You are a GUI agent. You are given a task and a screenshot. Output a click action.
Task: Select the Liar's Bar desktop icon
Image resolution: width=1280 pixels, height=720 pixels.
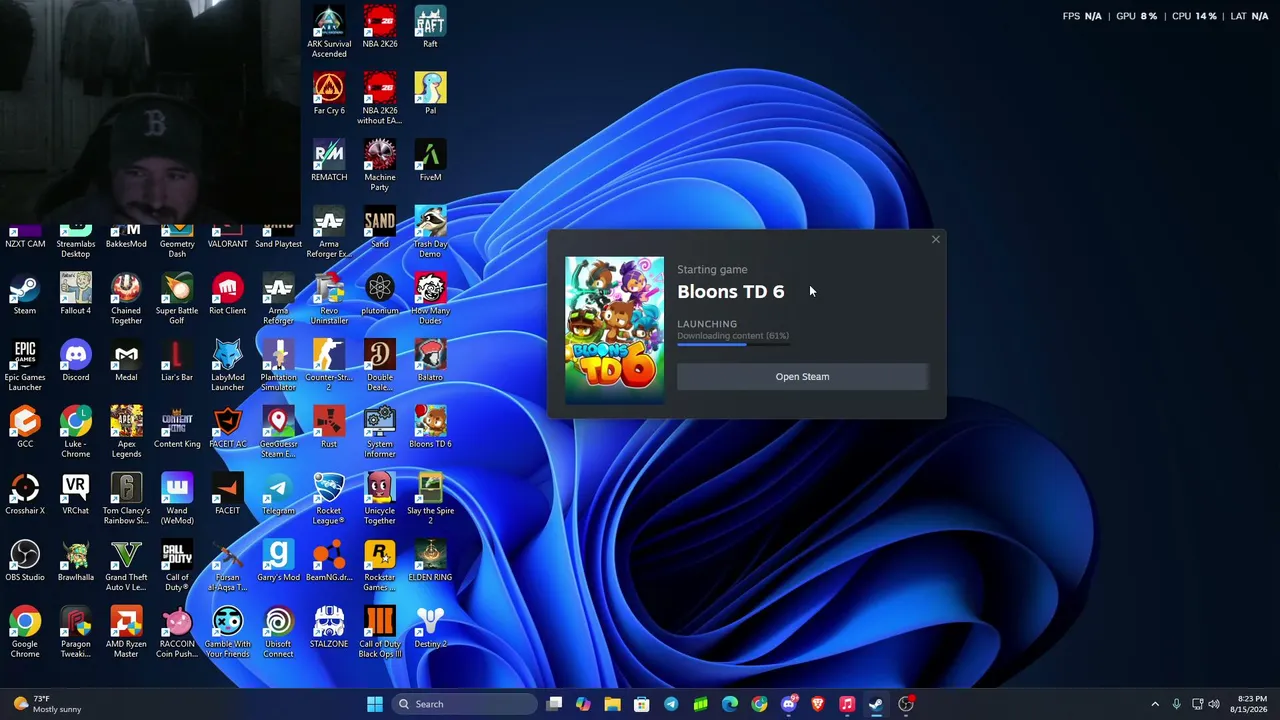[177, 362]
